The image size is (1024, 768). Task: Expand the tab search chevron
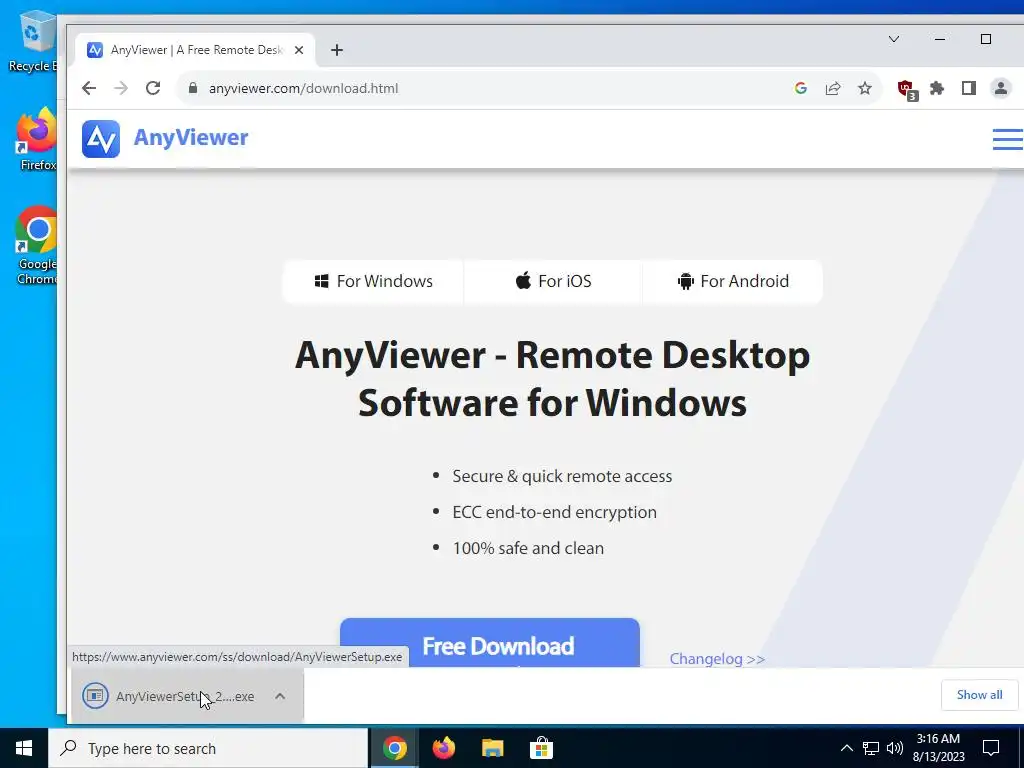point(894,39)
